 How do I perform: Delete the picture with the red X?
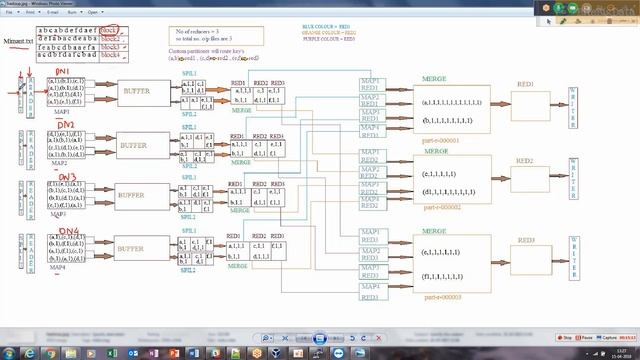379,338
